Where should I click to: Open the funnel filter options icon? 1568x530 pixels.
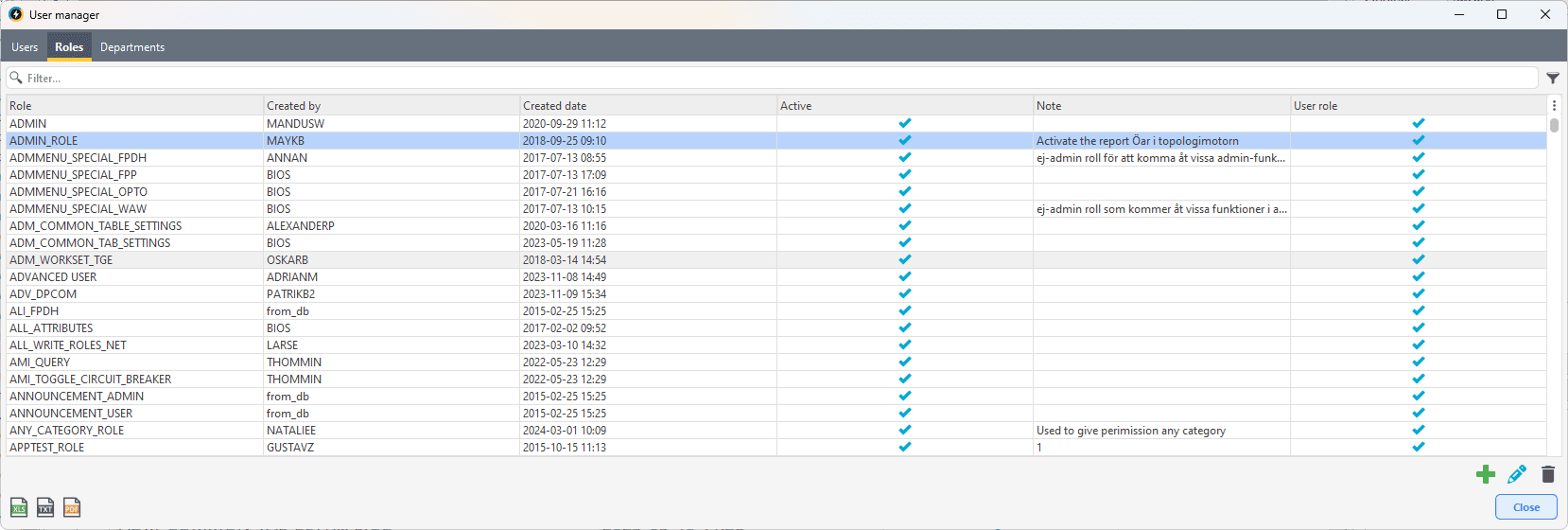point(1553,79)
